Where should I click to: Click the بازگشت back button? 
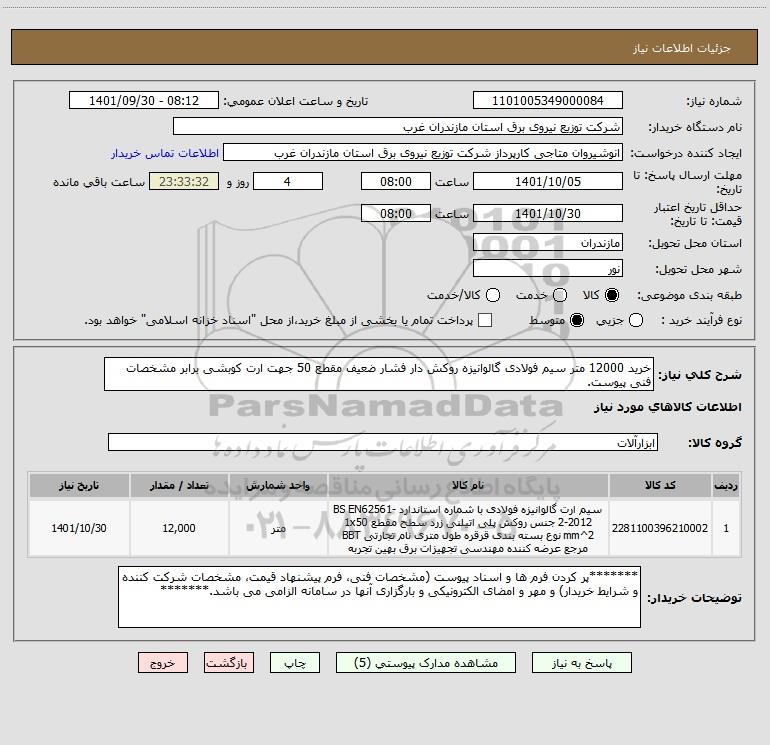click(x=229, y=663)
